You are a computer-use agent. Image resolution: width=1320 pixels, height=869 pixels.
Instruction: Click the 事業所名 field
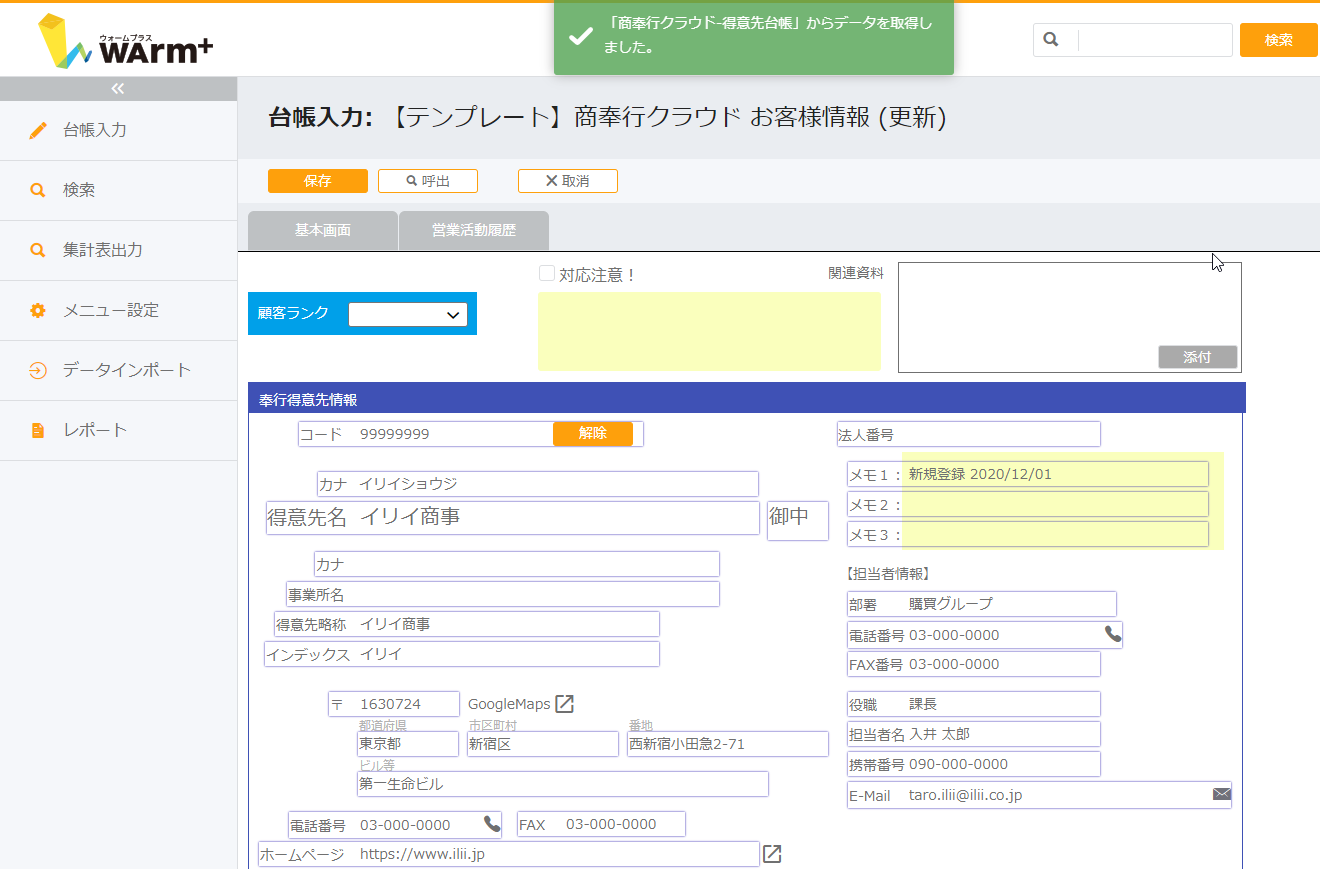point(503,594)
